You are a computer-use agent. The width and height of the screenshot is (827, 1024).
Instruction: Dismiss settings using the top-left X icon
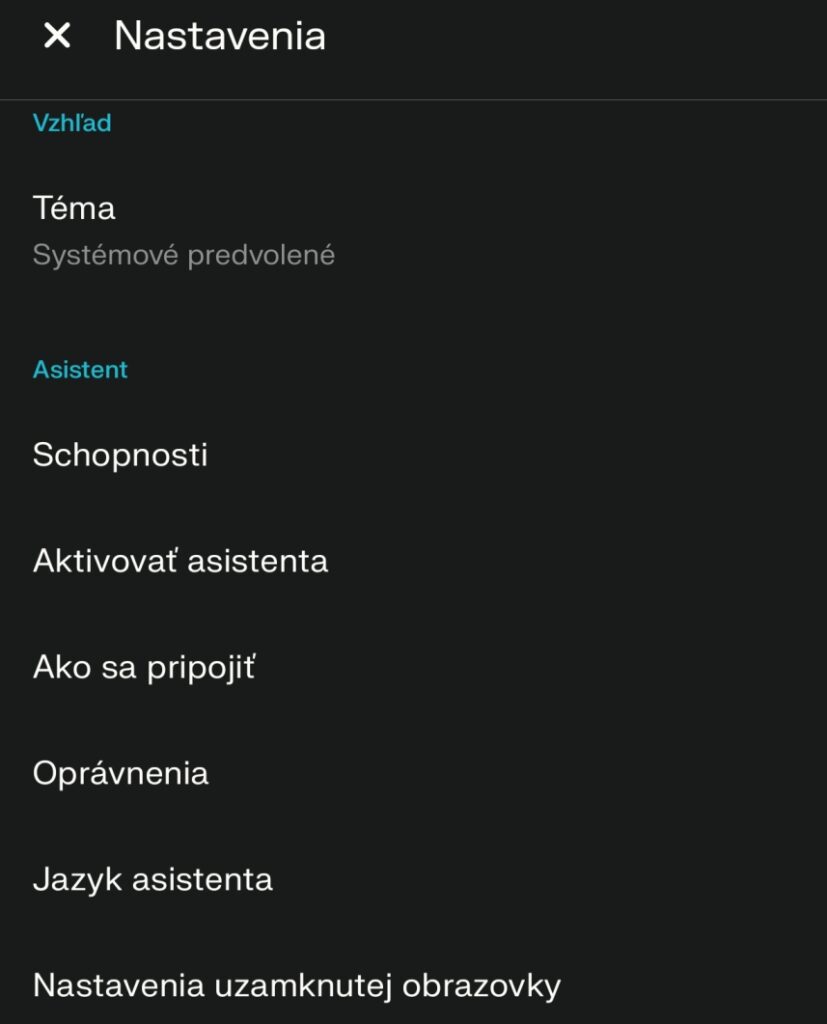coord(57,36)
